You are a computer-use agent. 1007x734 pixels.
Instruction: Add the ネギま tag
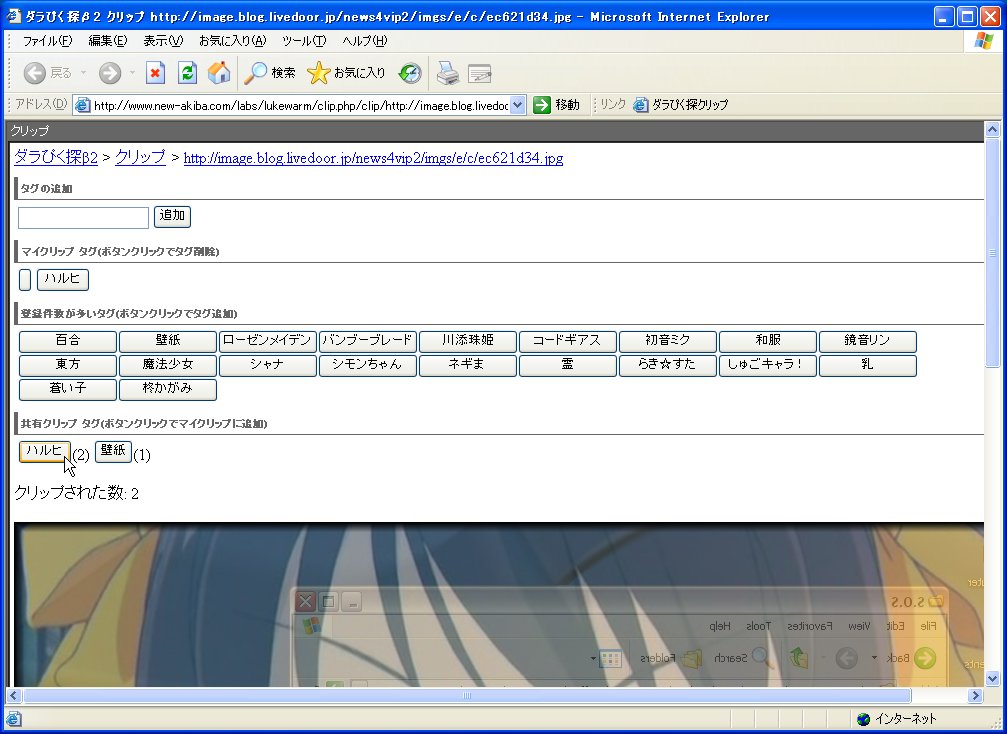coord(468,365)
